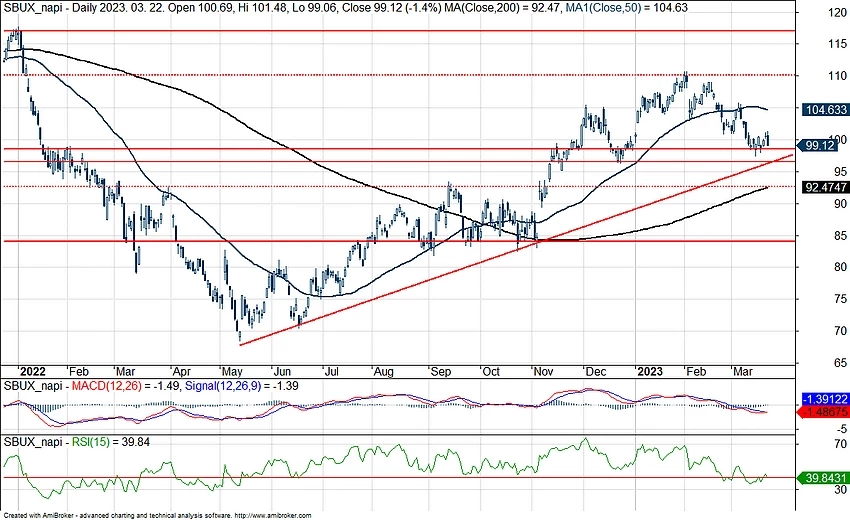The width and height of the screenshot is (850, 520).
Task: Click the 2023 year label on time axis
Action: [650, 371]
